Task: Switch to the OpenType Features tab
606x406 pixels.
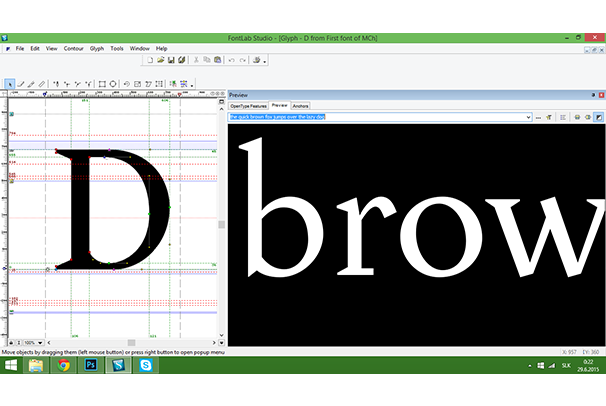Action: [x=248, y=105]
